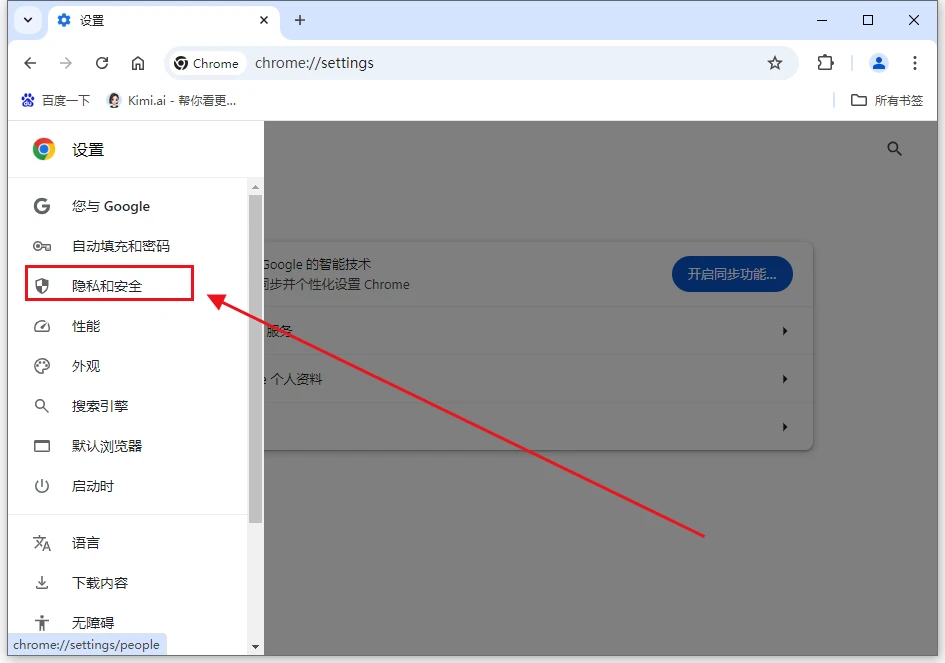The height and width of the screenshot is (663, 945).
Task: Expand the last settings row arrow
Action: [785, 427]
